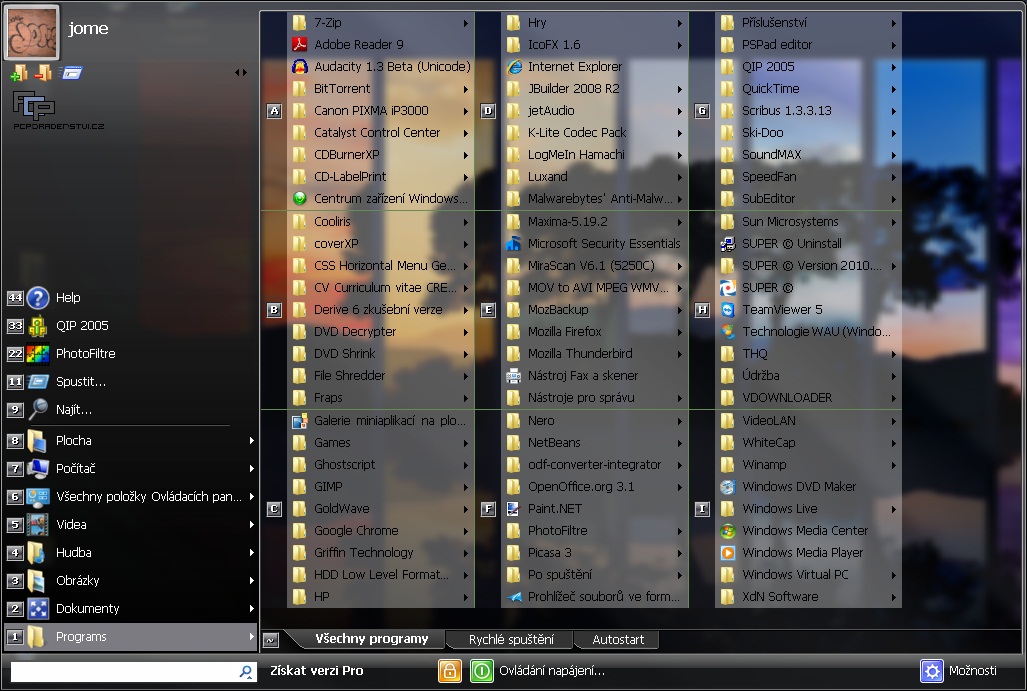This screenshot has height=691, width=1027.
Task: Launch pinned PhotoFiltre shortcut numbered 22
Action: (130, 354)
